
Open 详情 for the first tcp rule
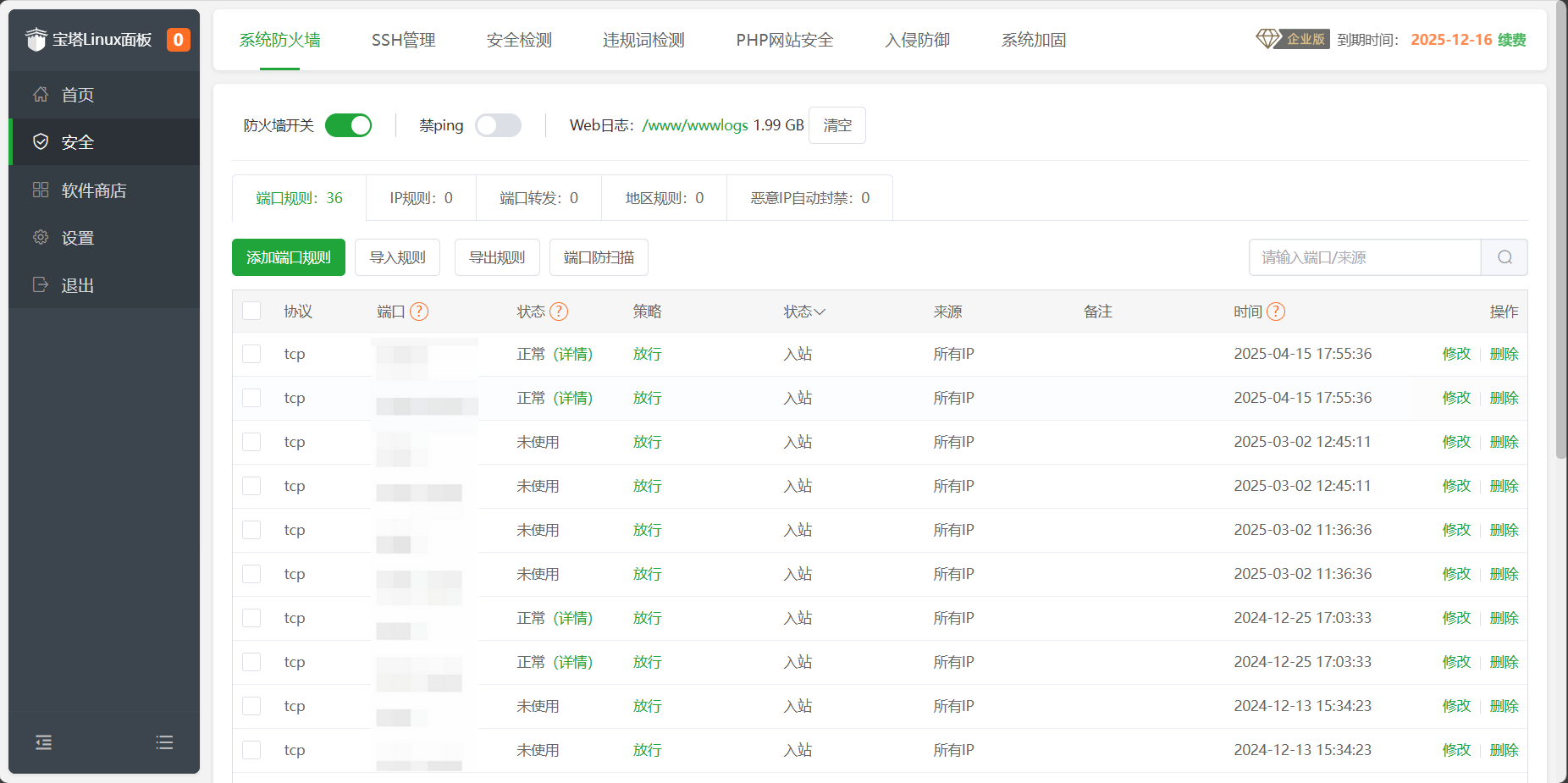tap(573, 354)
